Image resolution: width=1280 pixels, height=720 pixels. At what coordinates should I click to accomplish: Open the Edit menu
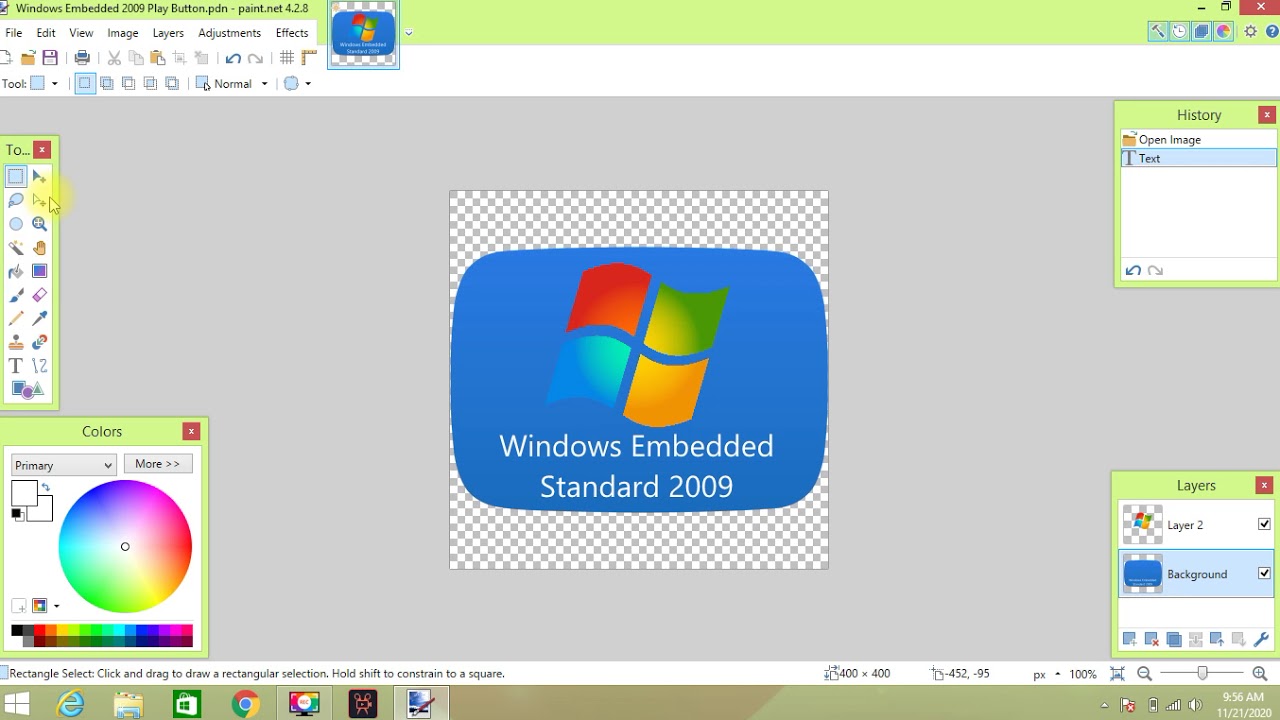pyautogui.click(x=46, y=33)
